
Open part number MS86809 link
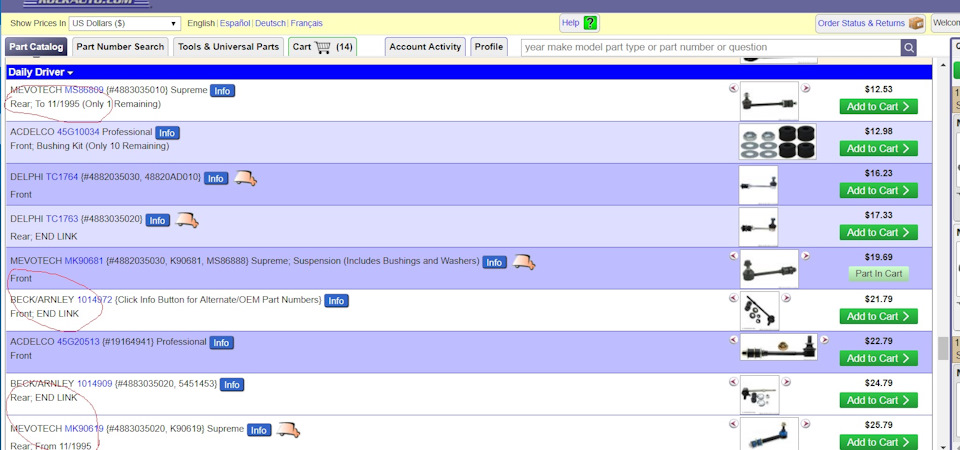[84, 90]
